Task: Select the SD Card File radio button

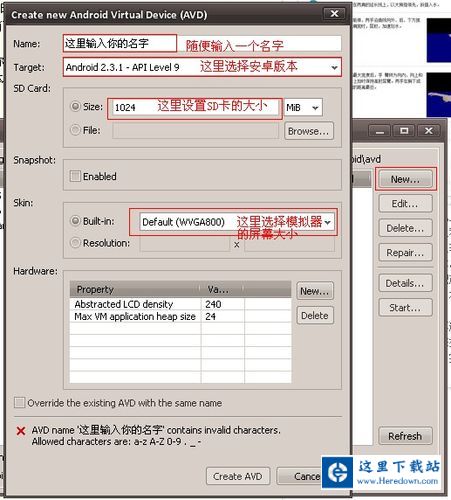Action: pos(76,130)
